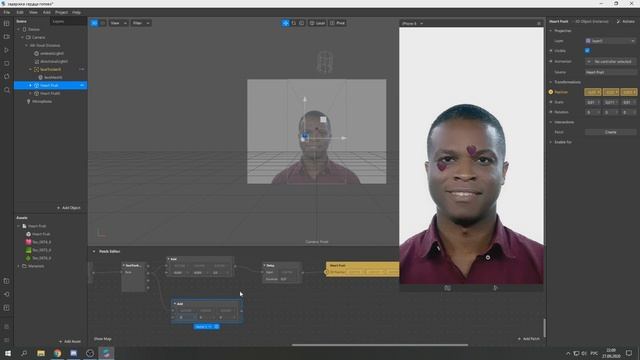Open the iPhone 8 device dropdown

(412, 23)
